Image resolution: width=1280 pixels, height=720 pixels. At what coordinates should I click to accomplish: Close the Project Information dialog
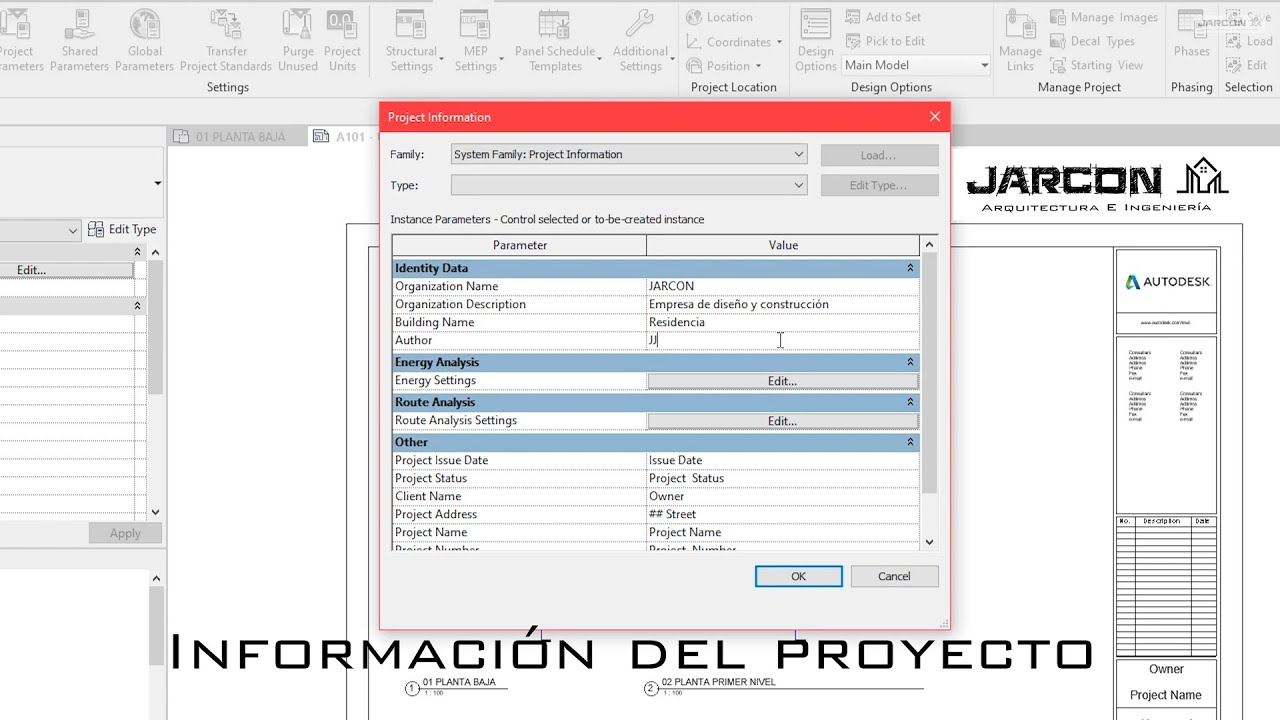click(935, 117)
